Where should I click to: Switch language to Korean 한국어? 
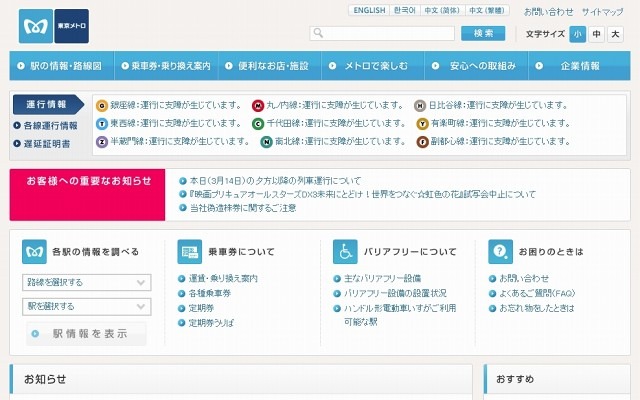(x=404, y=10)
